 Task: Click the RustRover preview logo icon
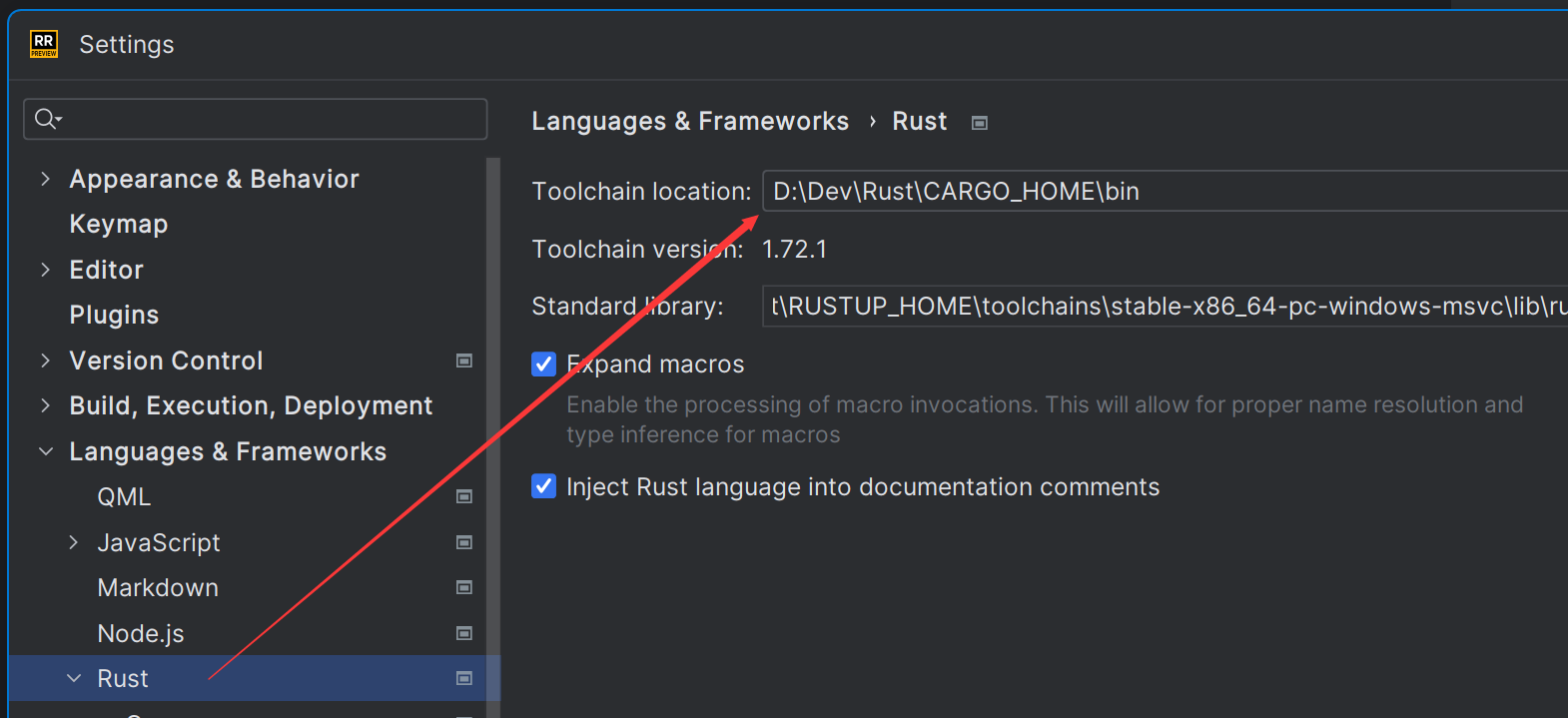[x=44, y=44]
